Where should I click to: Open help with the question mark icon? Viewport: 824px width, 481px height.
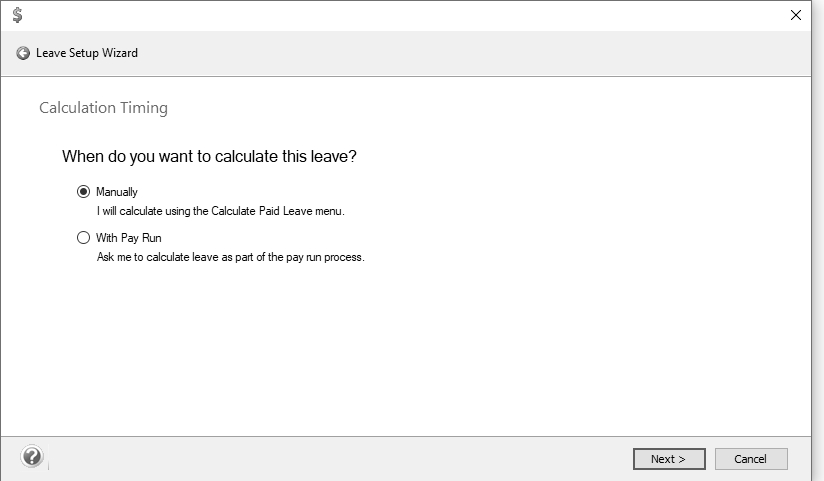[32, 456]
